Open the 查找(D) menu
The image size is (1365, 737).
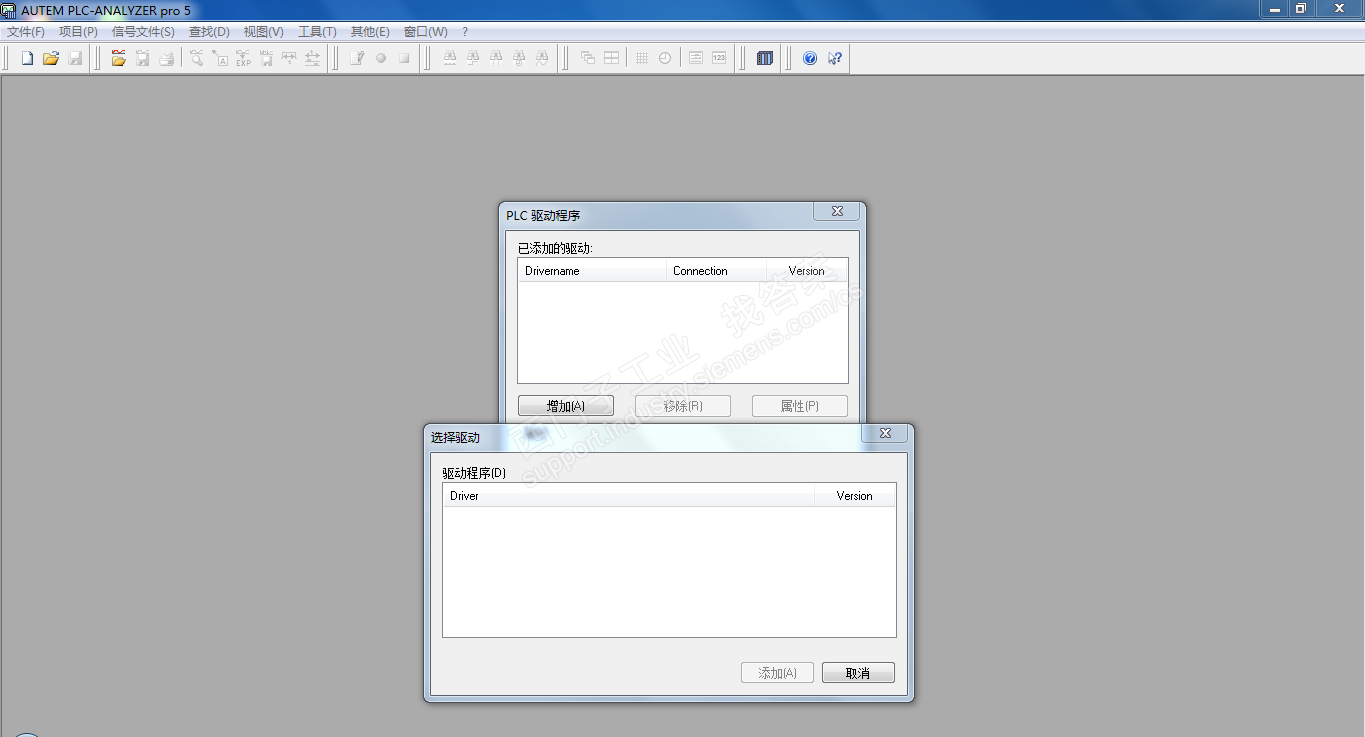point(209,32)
